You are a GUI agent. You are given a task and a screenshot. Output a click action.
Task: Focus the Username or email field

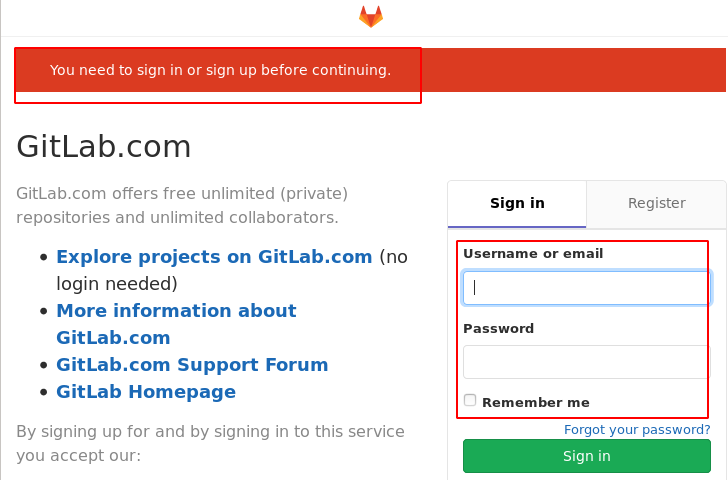pyautogui.click(x=586, y=288)
